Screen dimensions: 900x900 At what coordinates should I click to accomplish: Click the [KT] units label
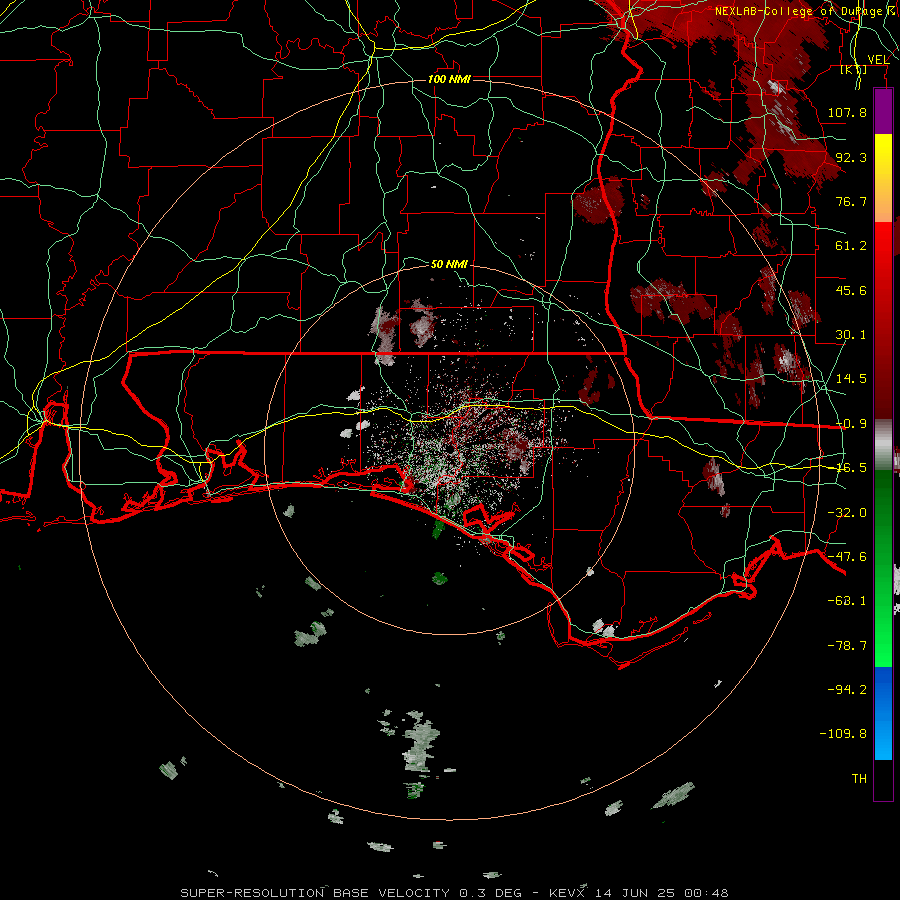click(x=854, y=69)
